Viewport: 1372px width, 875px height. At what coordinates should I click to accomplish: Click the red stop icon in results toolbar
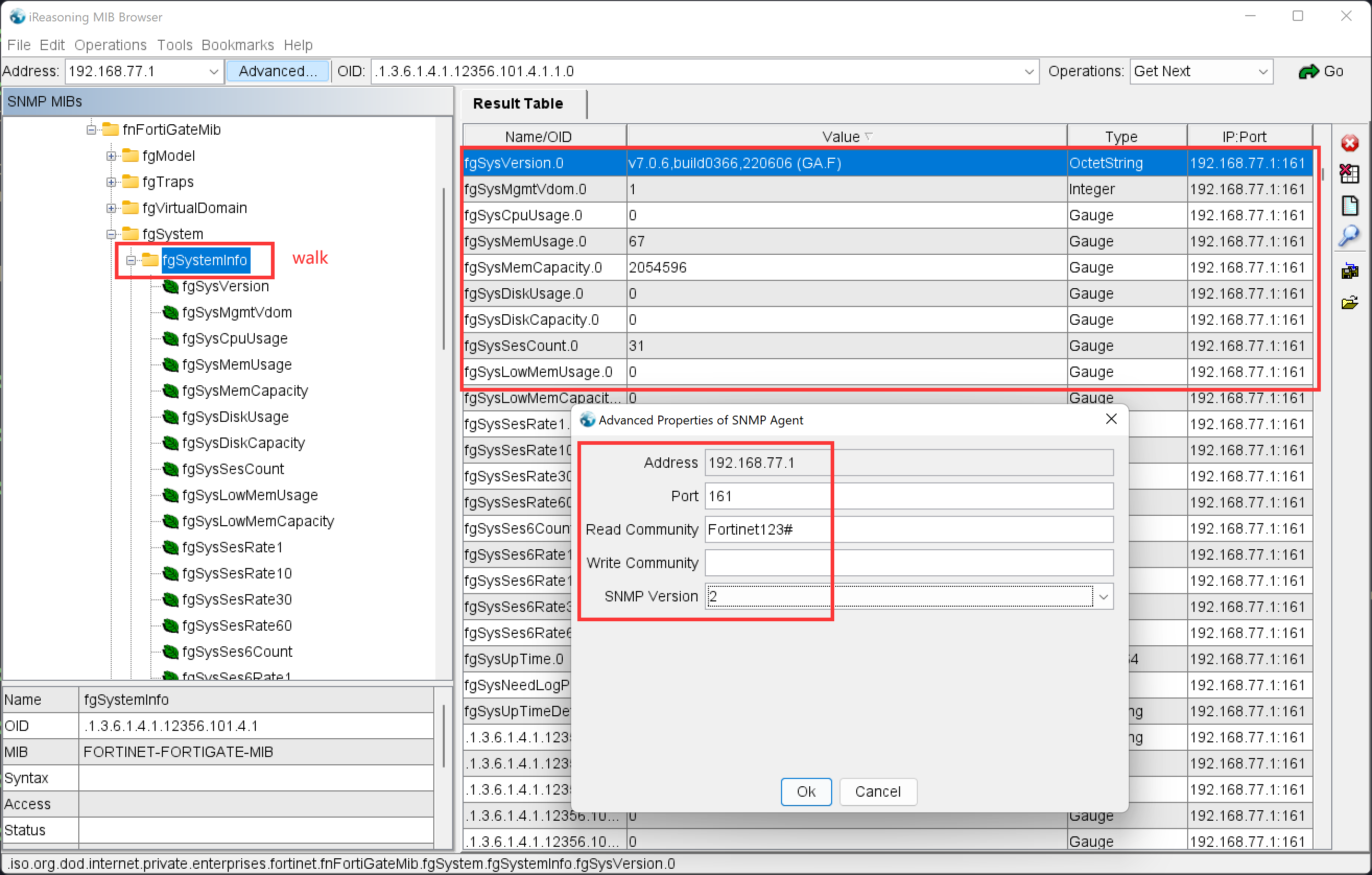(1349, 143)
